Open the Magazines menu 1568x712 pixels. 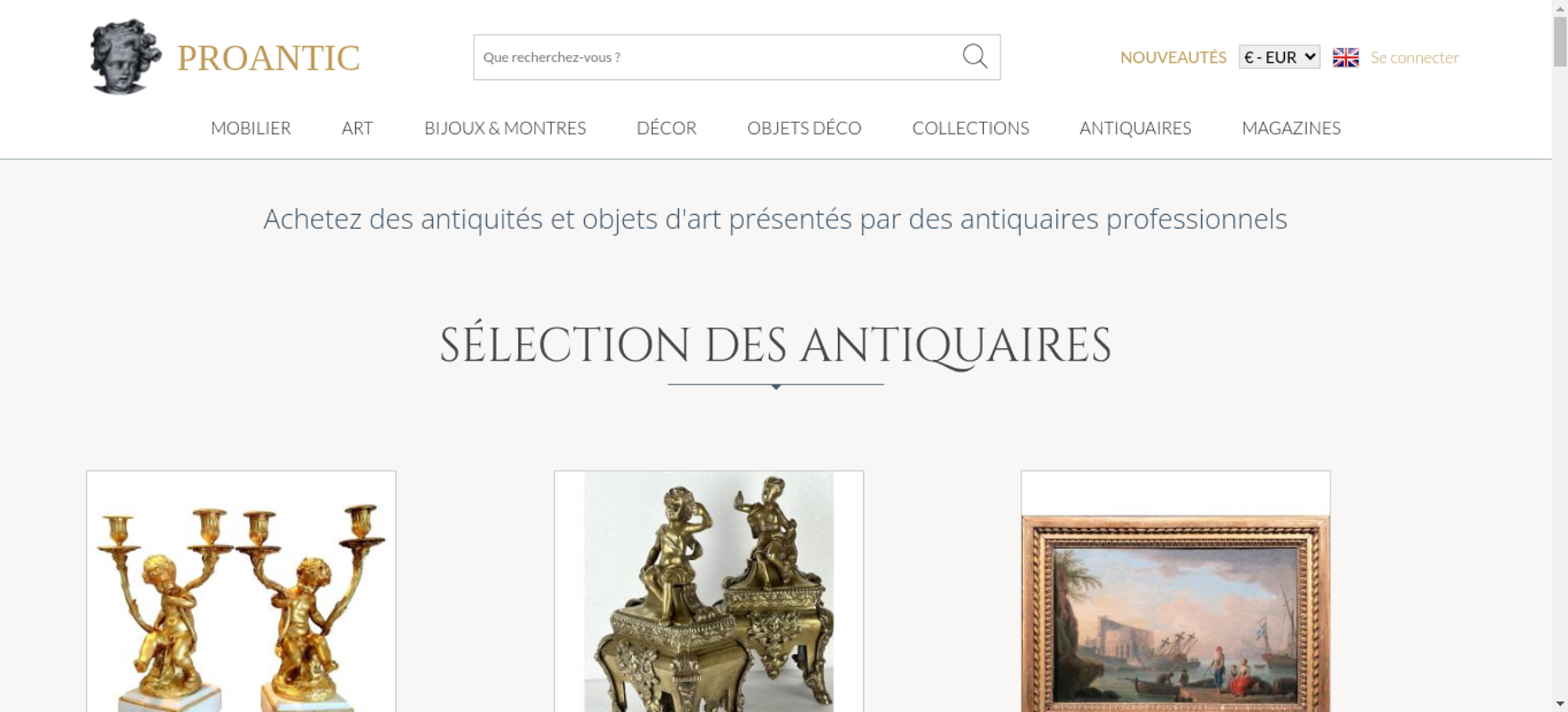coord(1291,128)
